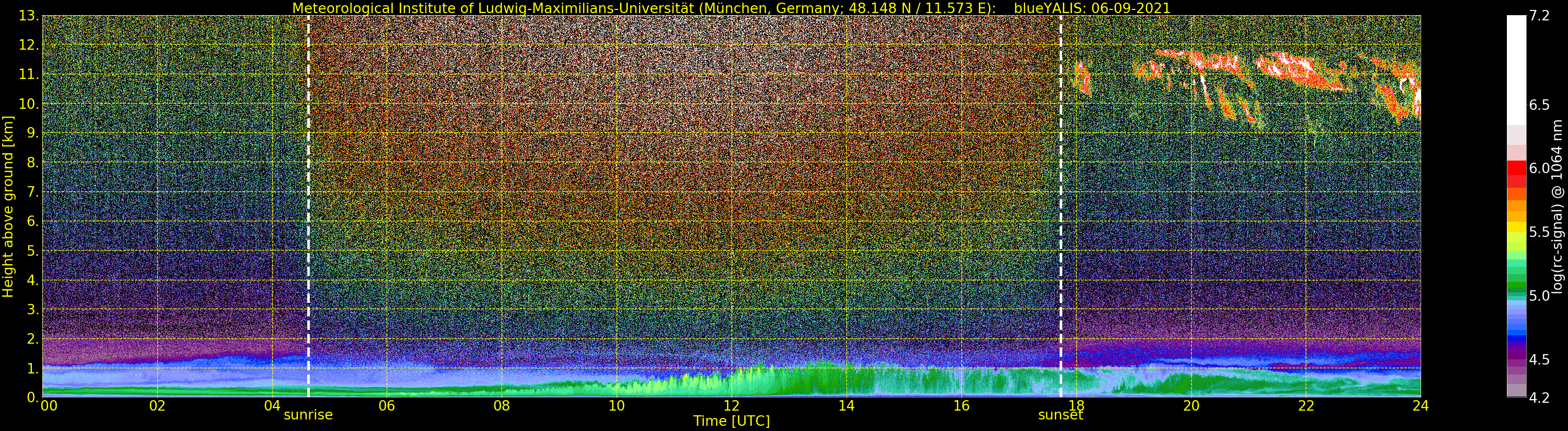
Task: Click the 'Height above ground [km]' axis label
Action: click(8, 207)
